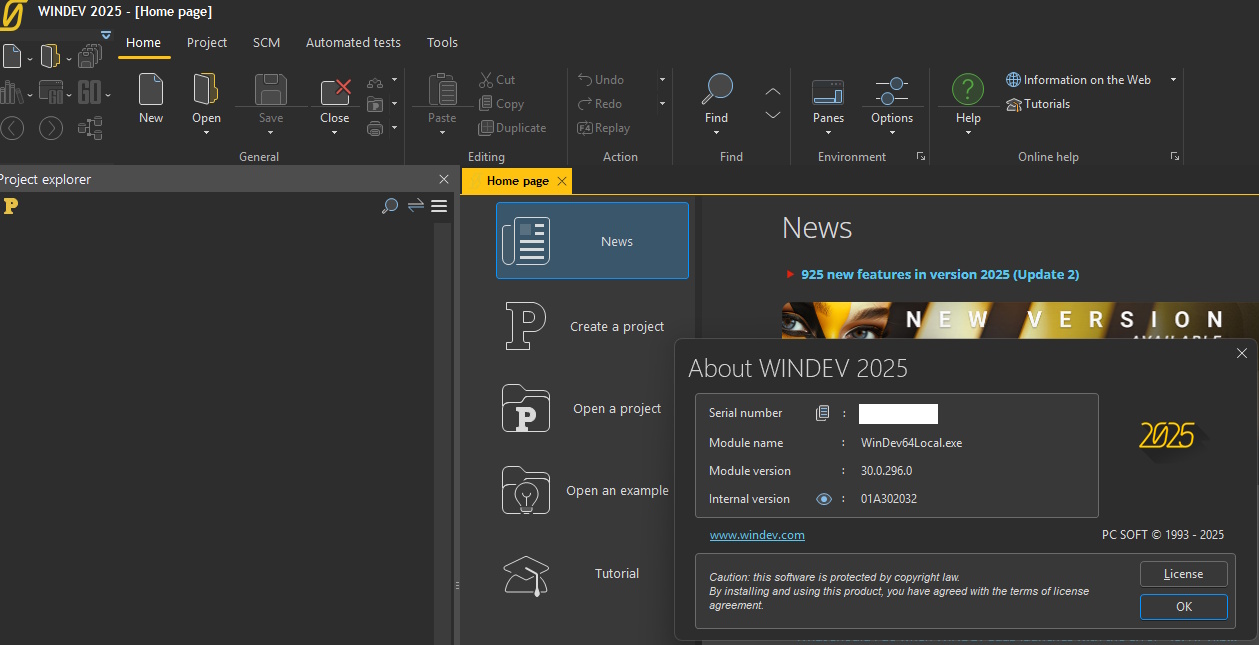Open the www.windev.com link

pyautogui.click(x=757, y=535)
